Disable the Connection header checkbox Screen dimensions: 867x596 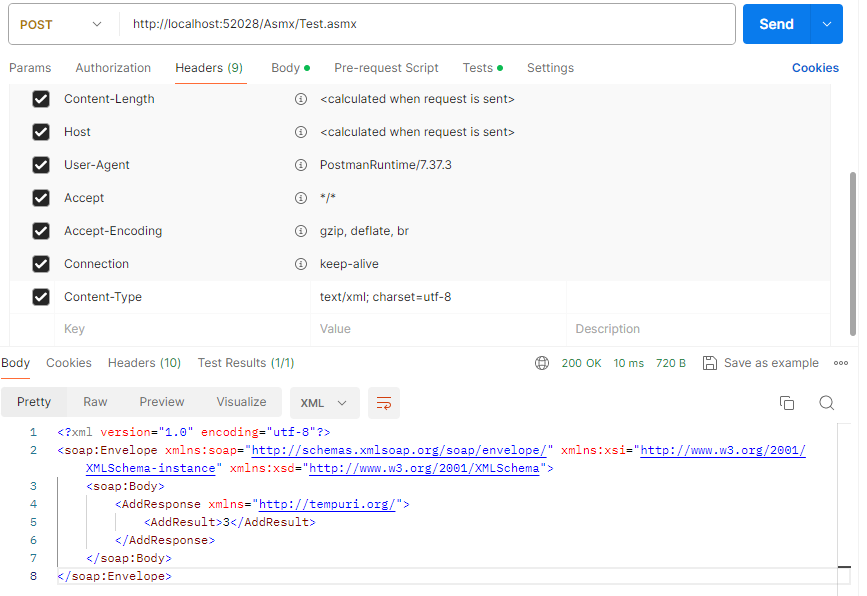41,264
